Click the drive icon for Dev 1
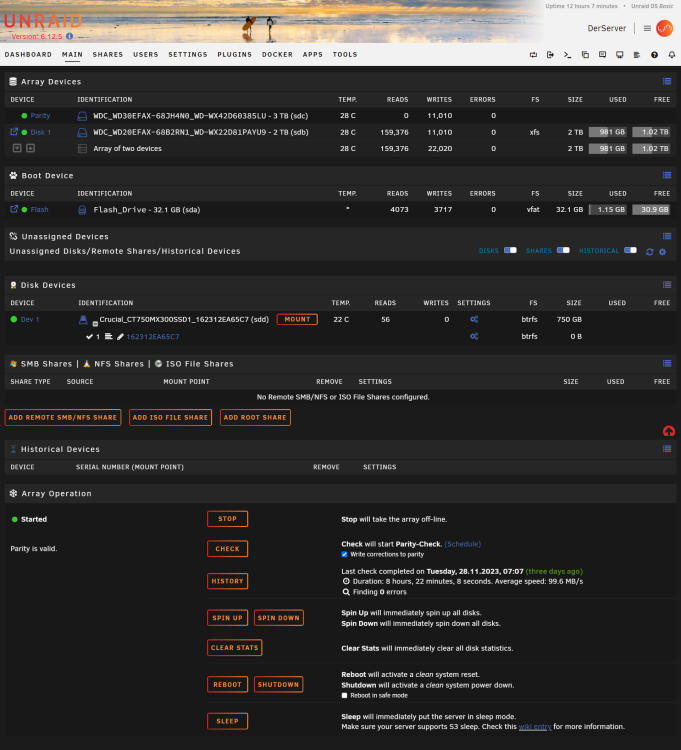Image resolution: width=681 pixels, height=750 pixels. 83,320
